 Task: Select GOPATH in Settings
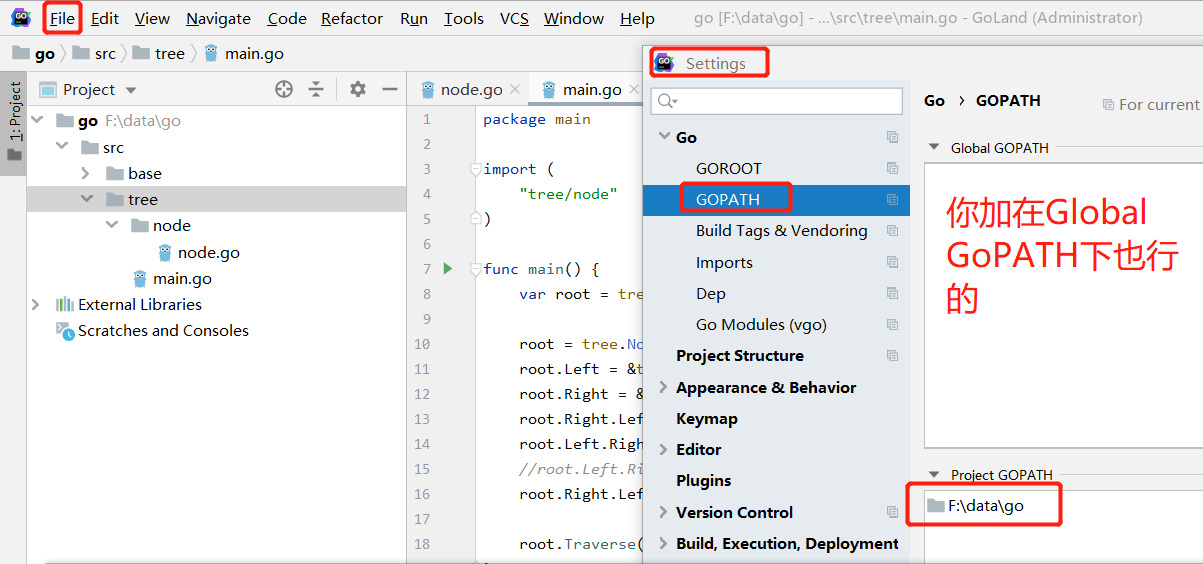coord(728,199)
